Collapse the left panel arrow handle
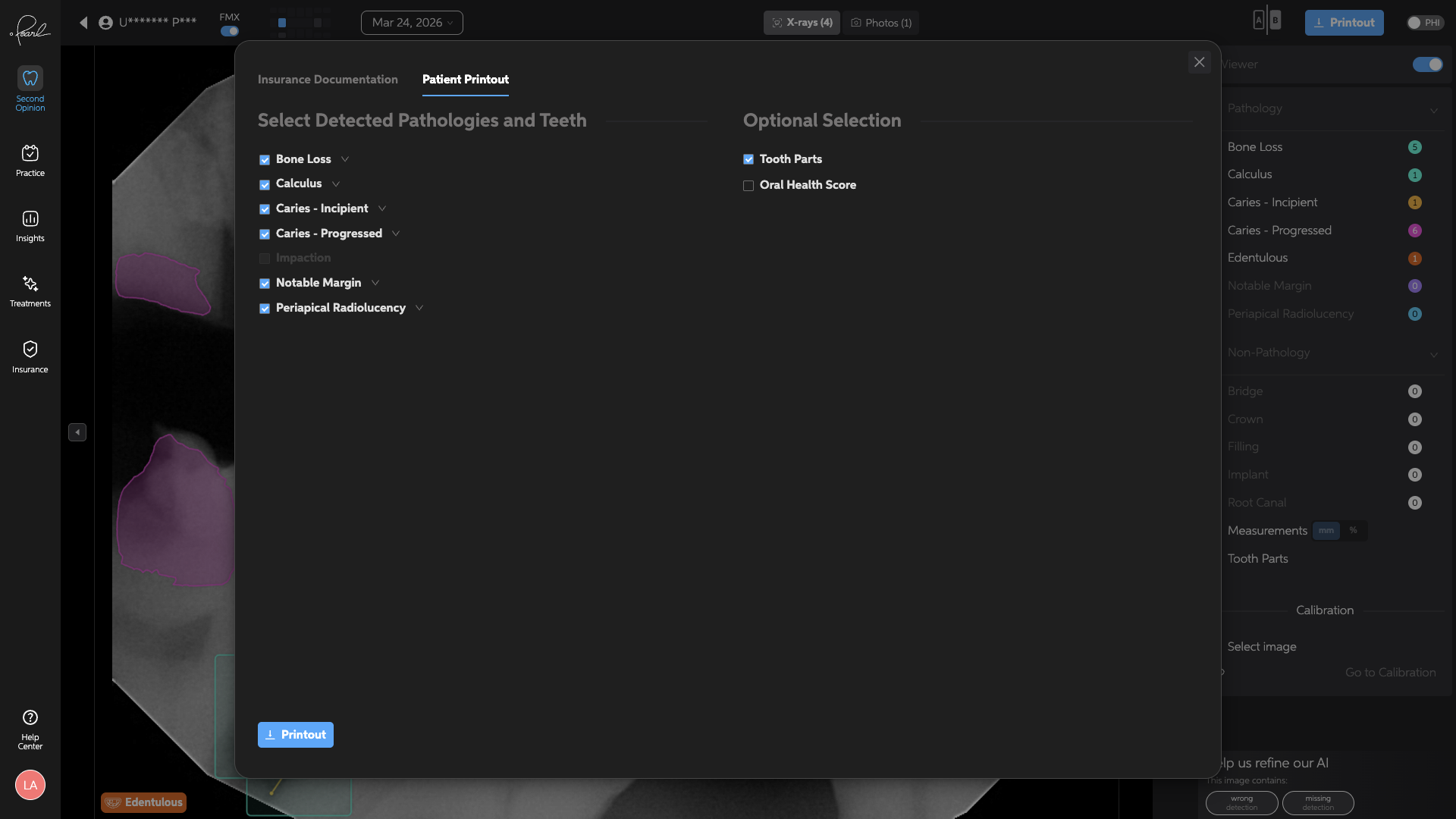1456x819 pixels. [77, 432]
